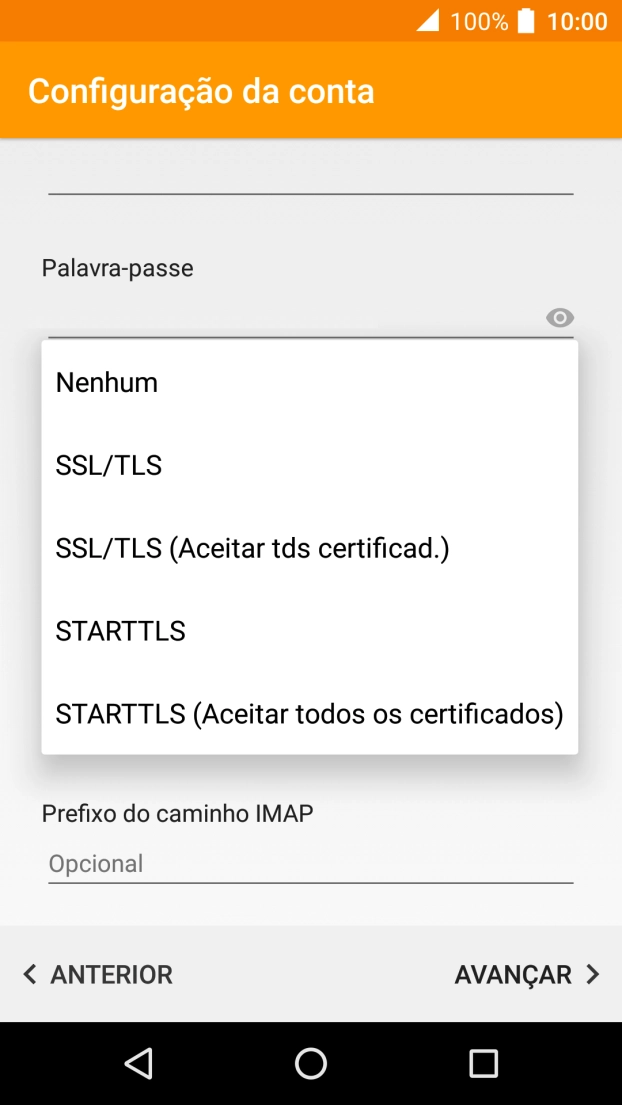622x1105 pixels.
Task: Tap the Configuração da conta header
Action: (202, 90)
